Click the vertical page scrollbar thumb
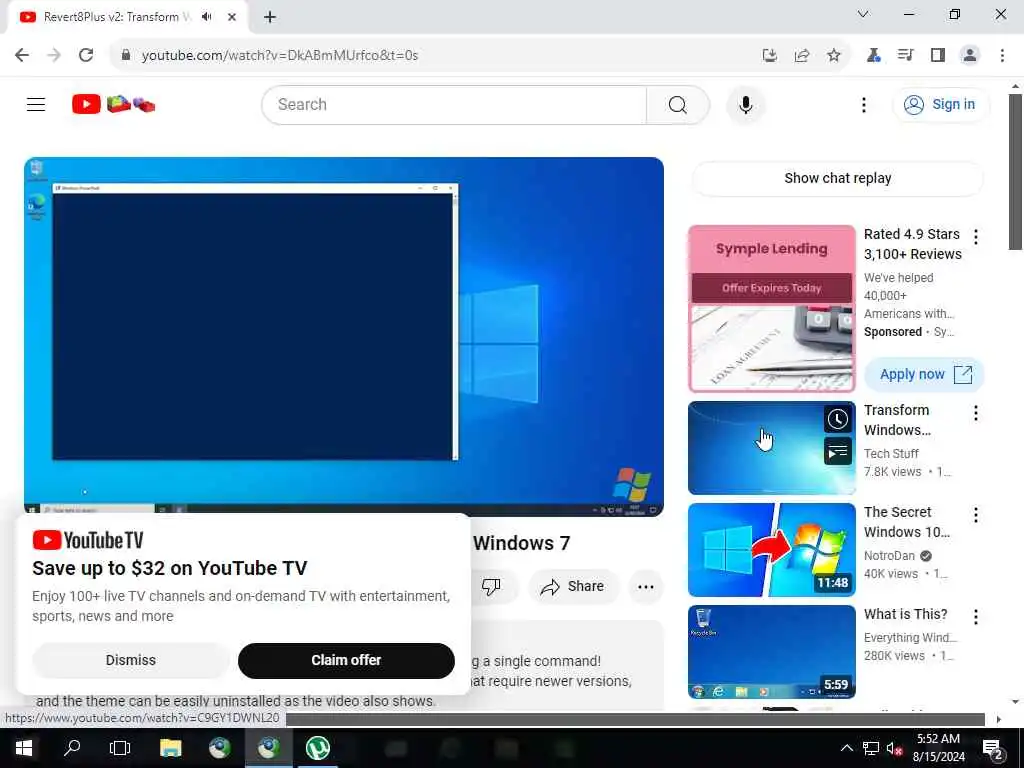The width and height of the screenshot is (1024, 768). coord(1015,171)
